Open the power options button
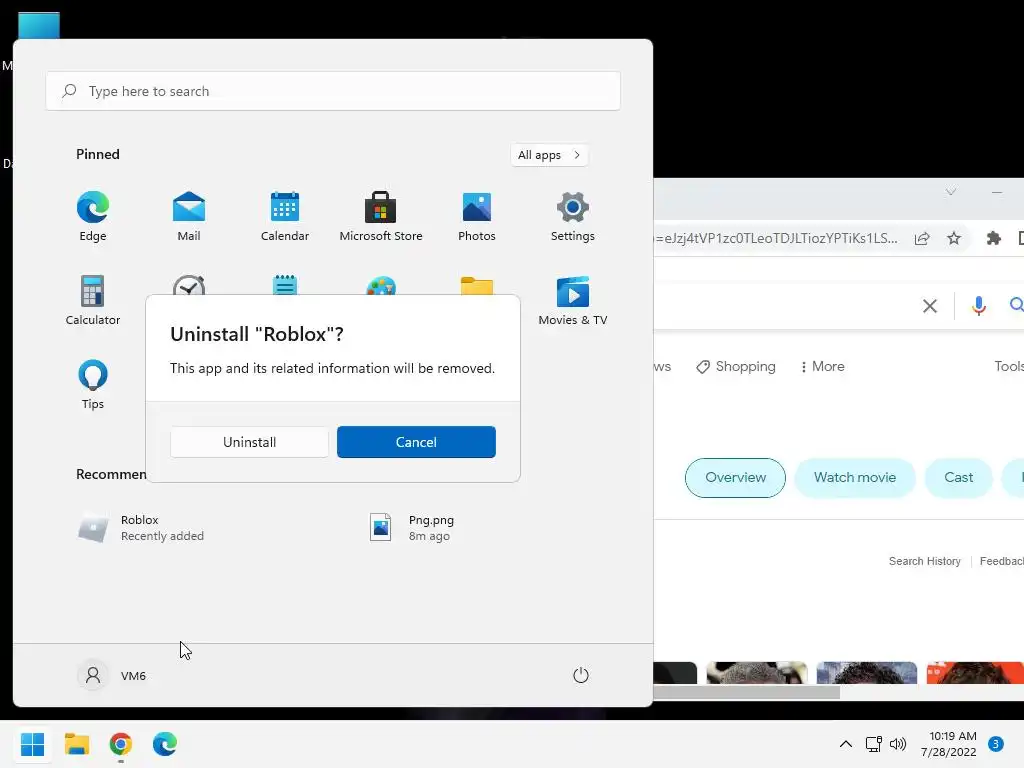1024x768 pixels. pos(581,675)
